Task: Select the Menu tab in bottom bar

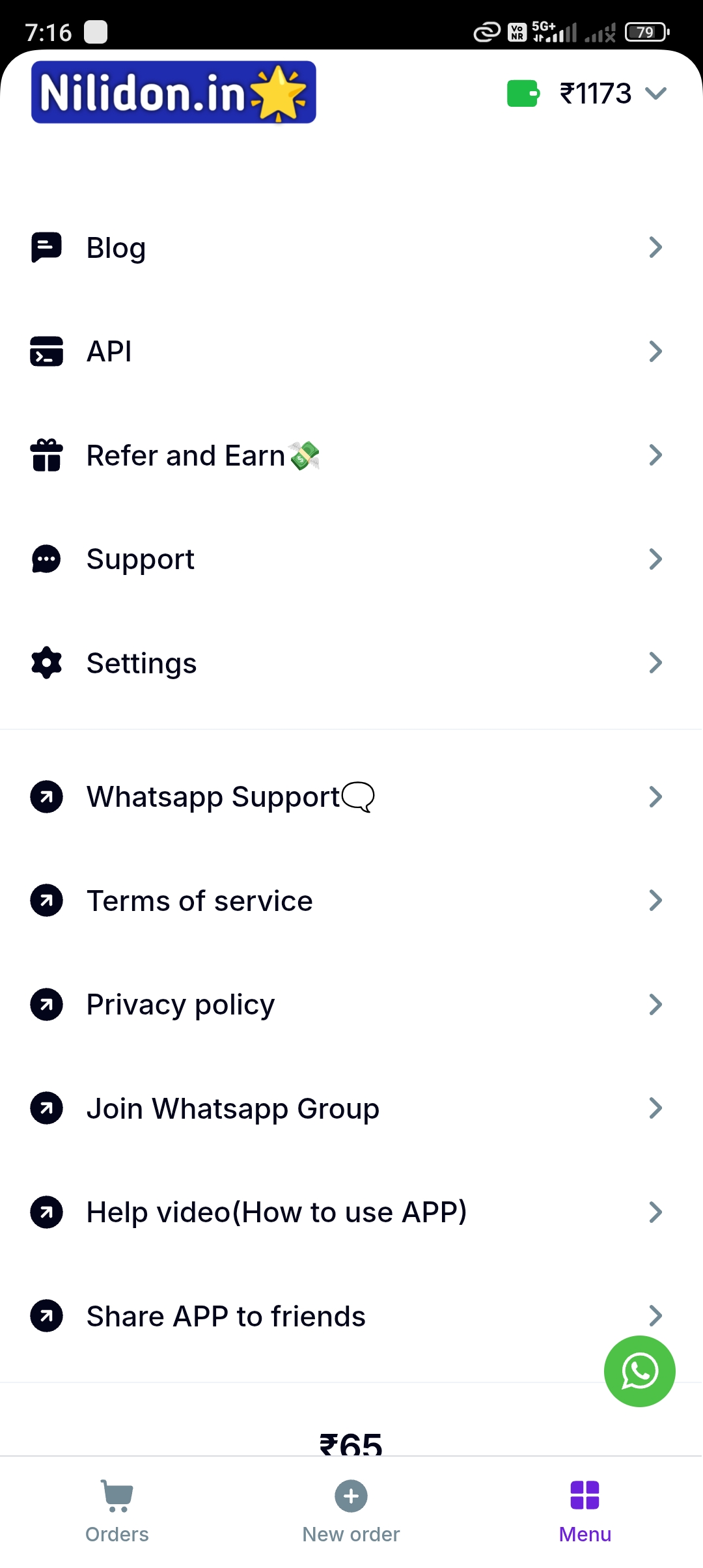Action: (585, 1509)
